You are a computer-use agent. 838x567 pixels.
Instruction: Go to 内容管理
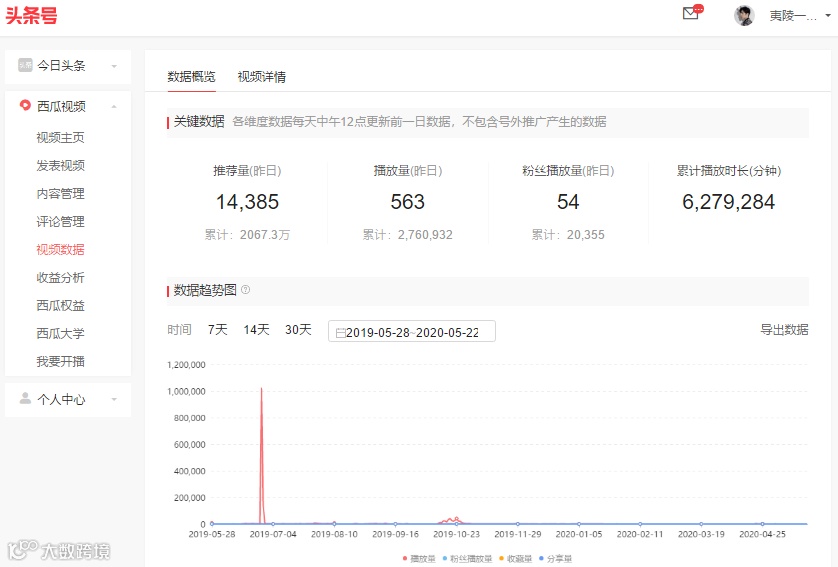tap(60, 193)
